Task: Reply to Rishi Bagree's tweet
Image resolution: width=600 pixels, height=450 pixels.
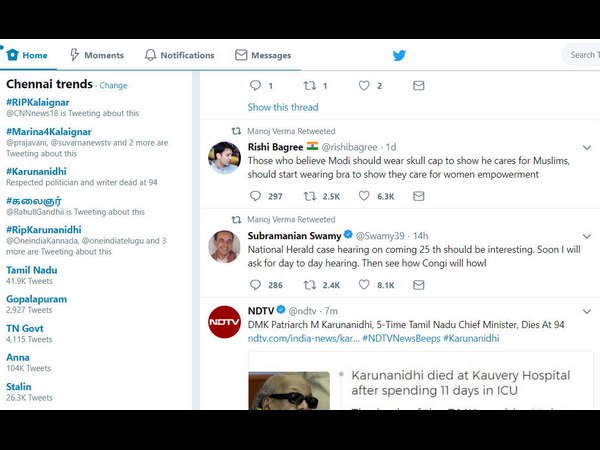Action: coord(255,196)
